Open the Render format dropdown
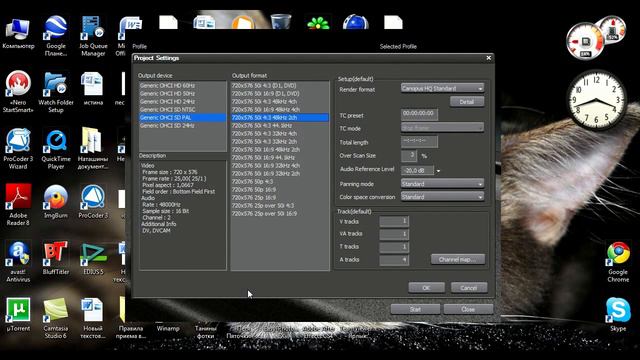The height and width of the screenshot is (360, 640). coord(442,88)
